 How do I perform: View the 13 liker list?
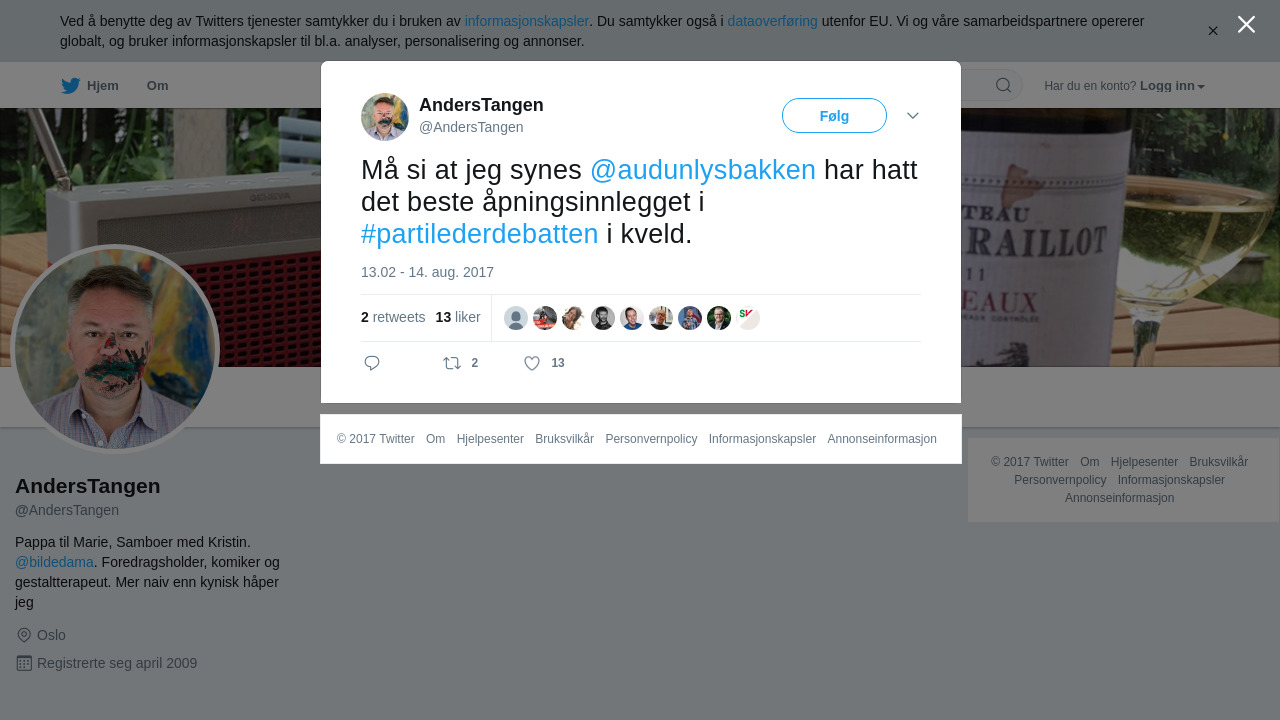point(458,317)
